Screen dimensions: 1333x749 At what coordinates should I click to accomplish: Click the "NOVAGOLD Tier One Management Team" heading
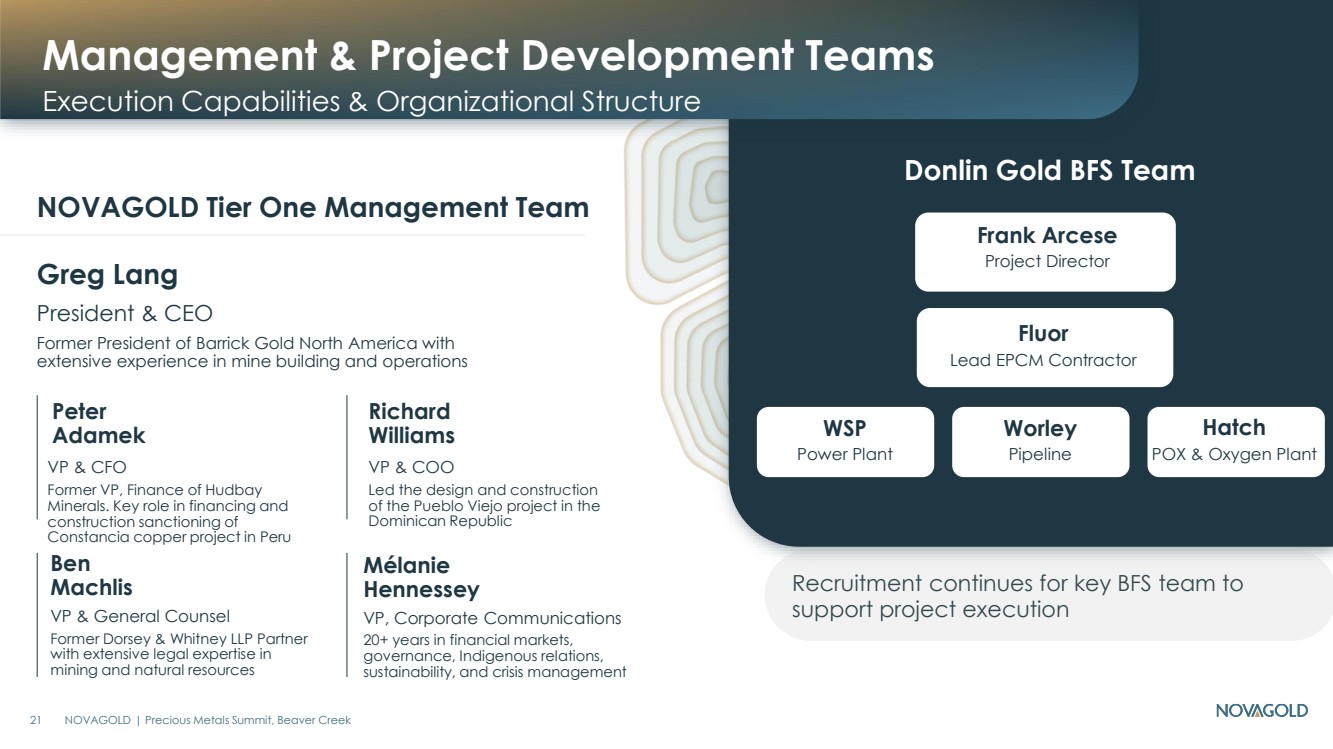pos(313,208)
